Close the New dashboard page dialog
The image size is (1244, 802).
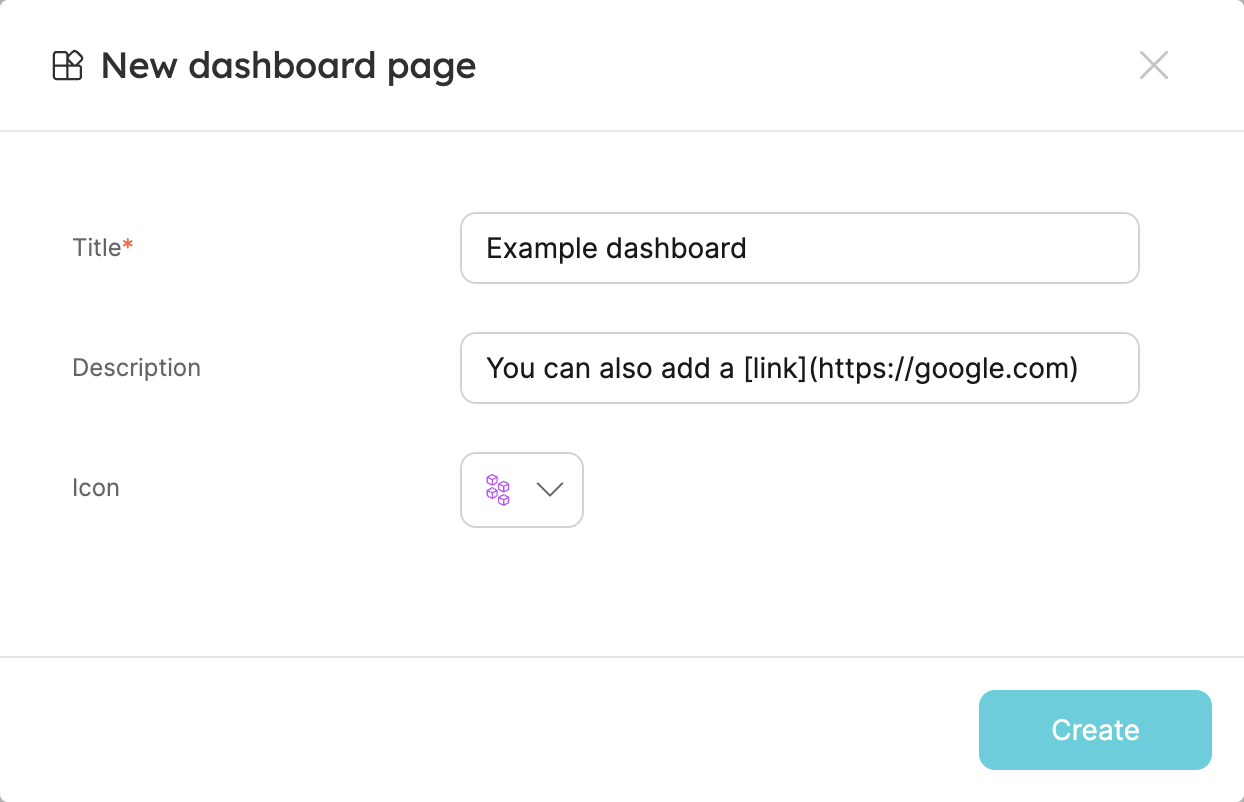1153,66
